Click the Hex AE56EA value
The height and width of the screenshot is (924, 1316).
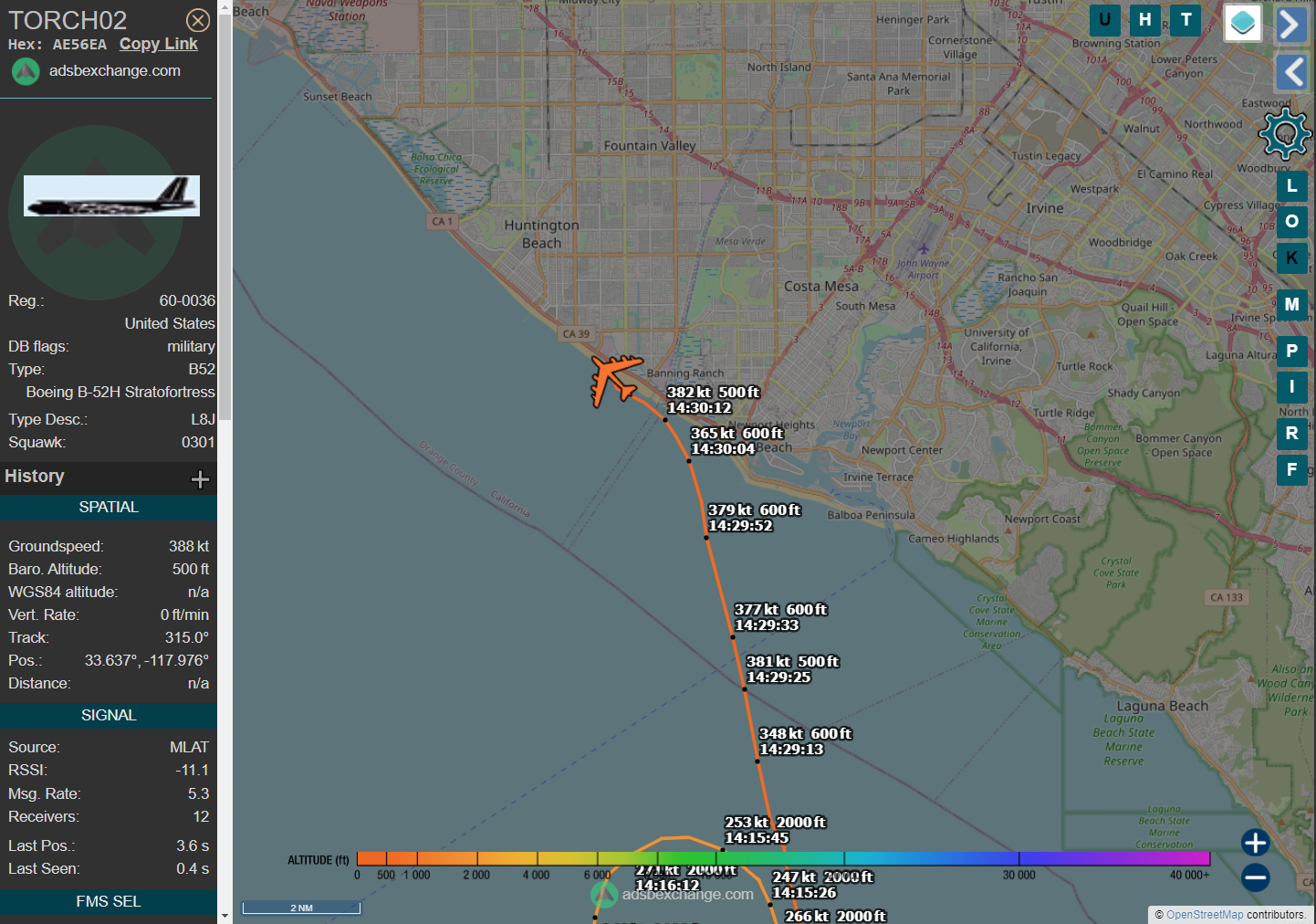pos(79,45)
